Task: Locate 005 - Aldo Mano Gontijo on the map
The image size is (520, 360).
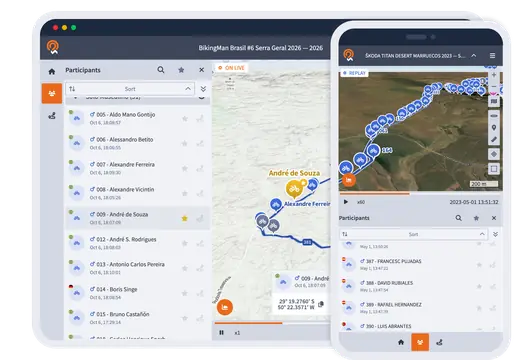Action: pos(200,118)
